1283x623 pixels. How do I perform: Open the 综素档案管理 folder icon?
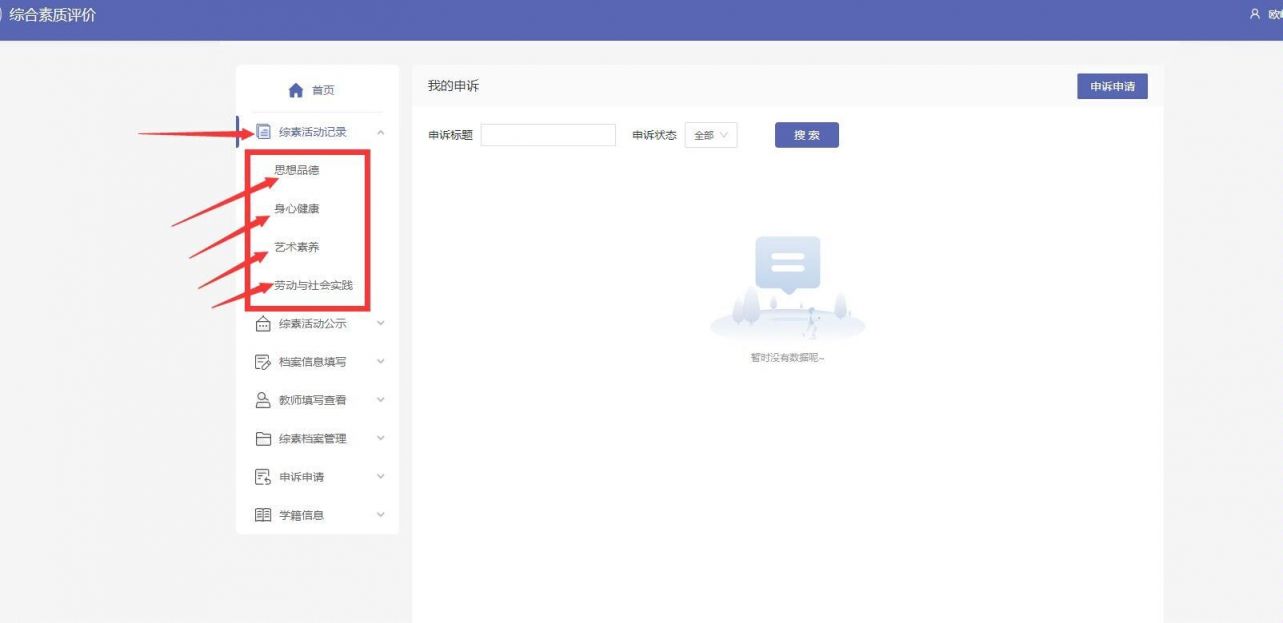point(262,438)
